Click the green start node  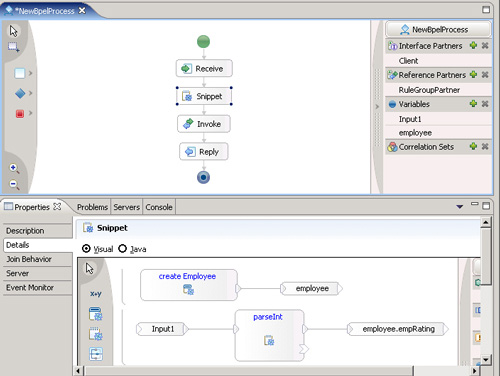(203, 42)
